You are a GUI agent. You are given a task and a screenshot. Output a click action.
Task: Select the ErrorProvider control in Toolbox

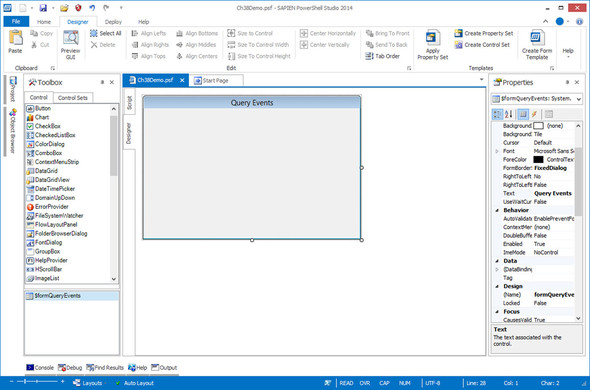point(47,207)
